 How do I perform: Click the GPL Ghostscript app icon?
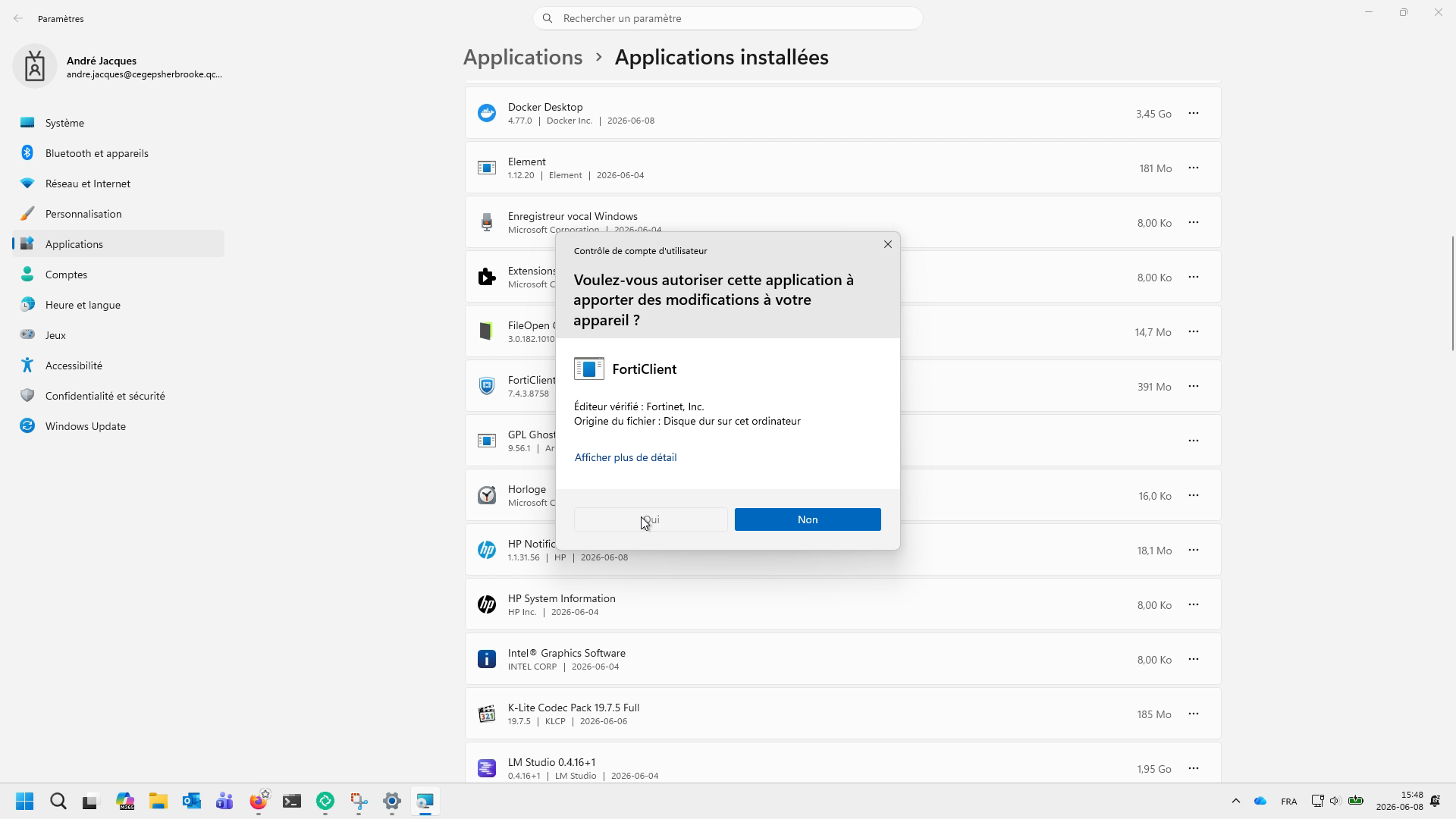point(487,441)
